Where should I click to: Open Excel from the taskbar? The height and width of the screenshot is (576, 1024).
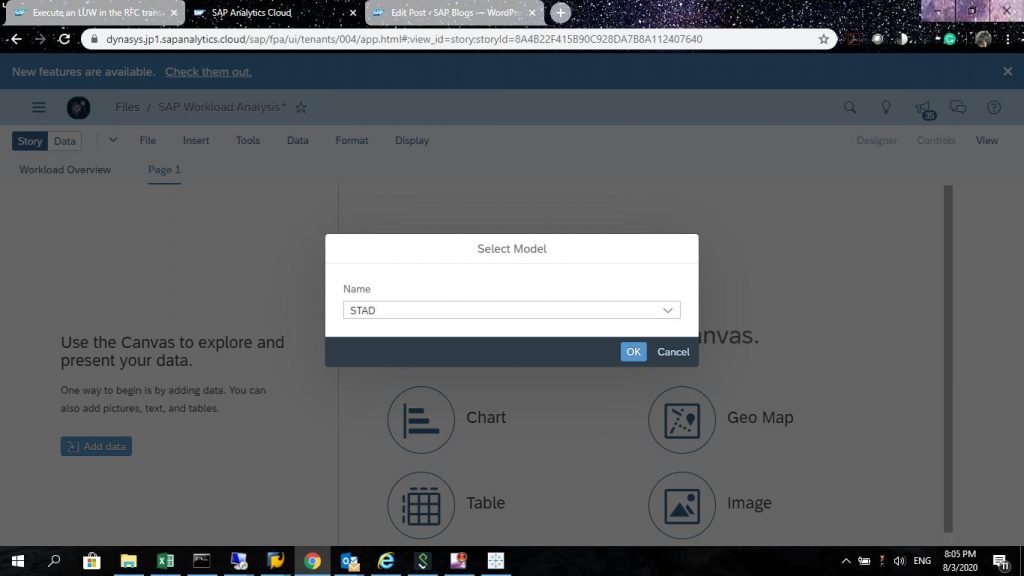pos(165,561)
